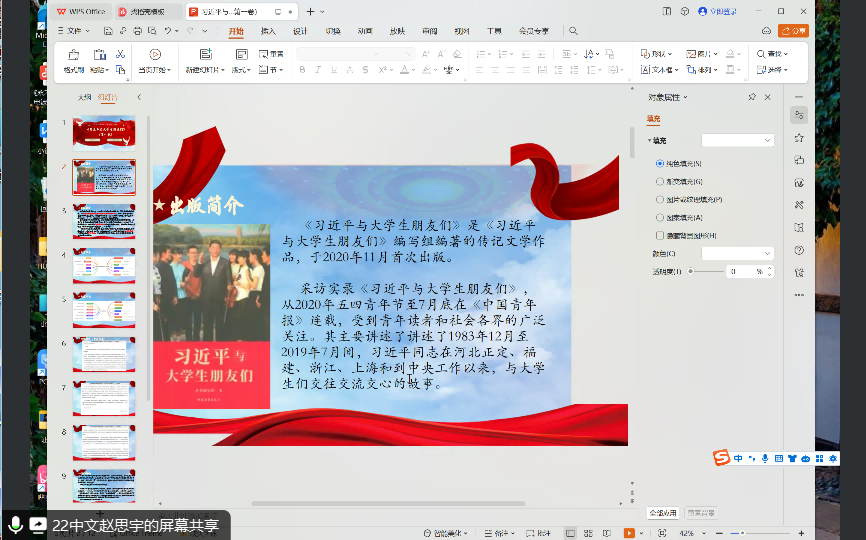Switch to the 插入 Insert ribbon tab

tap(268, 31)
